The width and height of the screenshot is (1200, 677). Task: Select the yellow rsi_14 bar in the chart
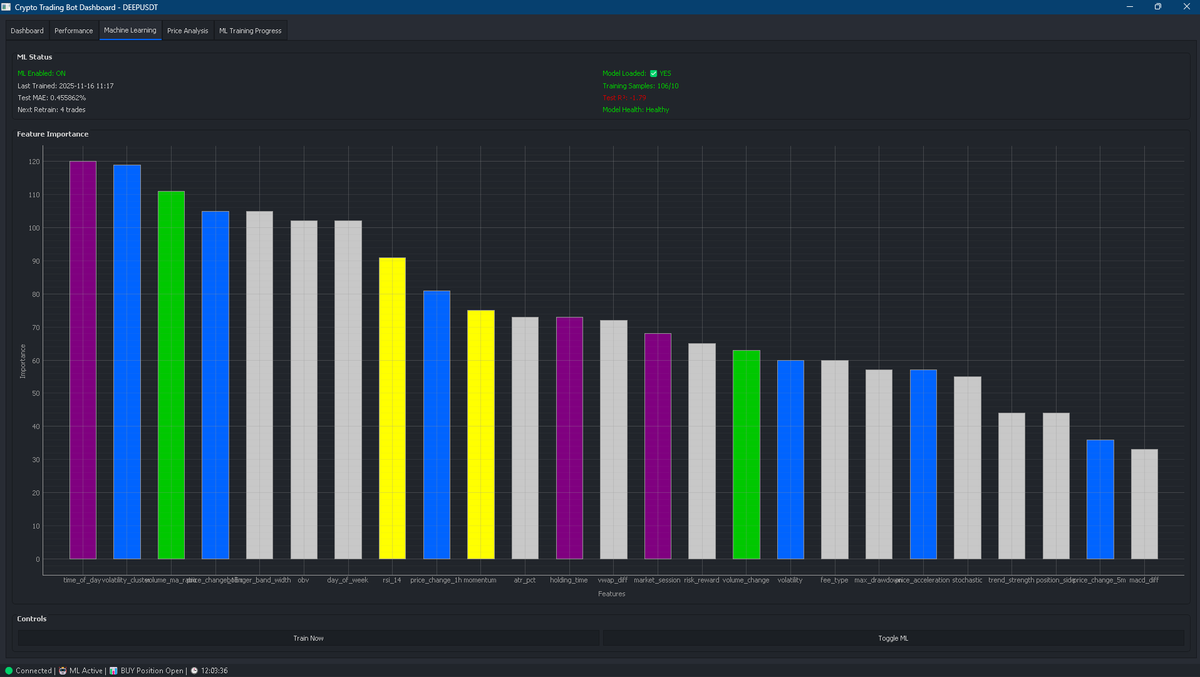[393, 420]
